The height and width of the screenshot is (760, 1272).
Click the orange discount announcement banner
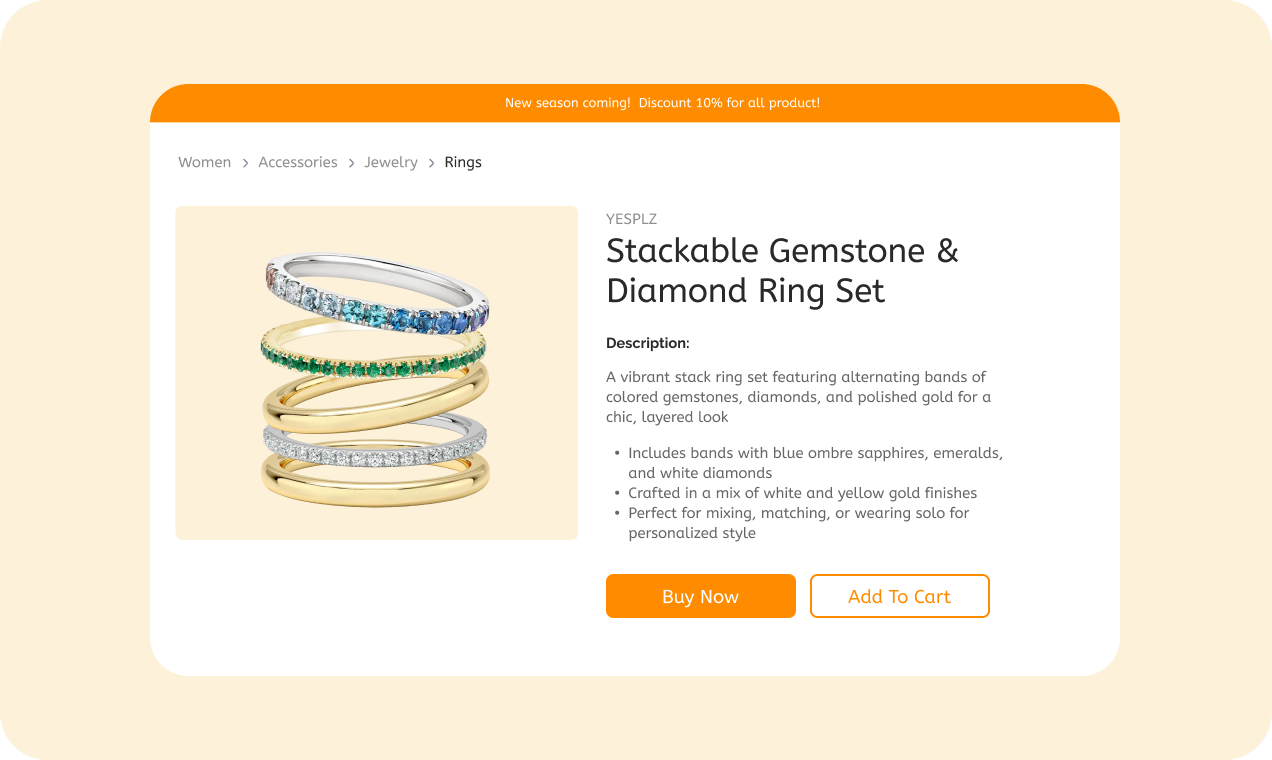635,103
